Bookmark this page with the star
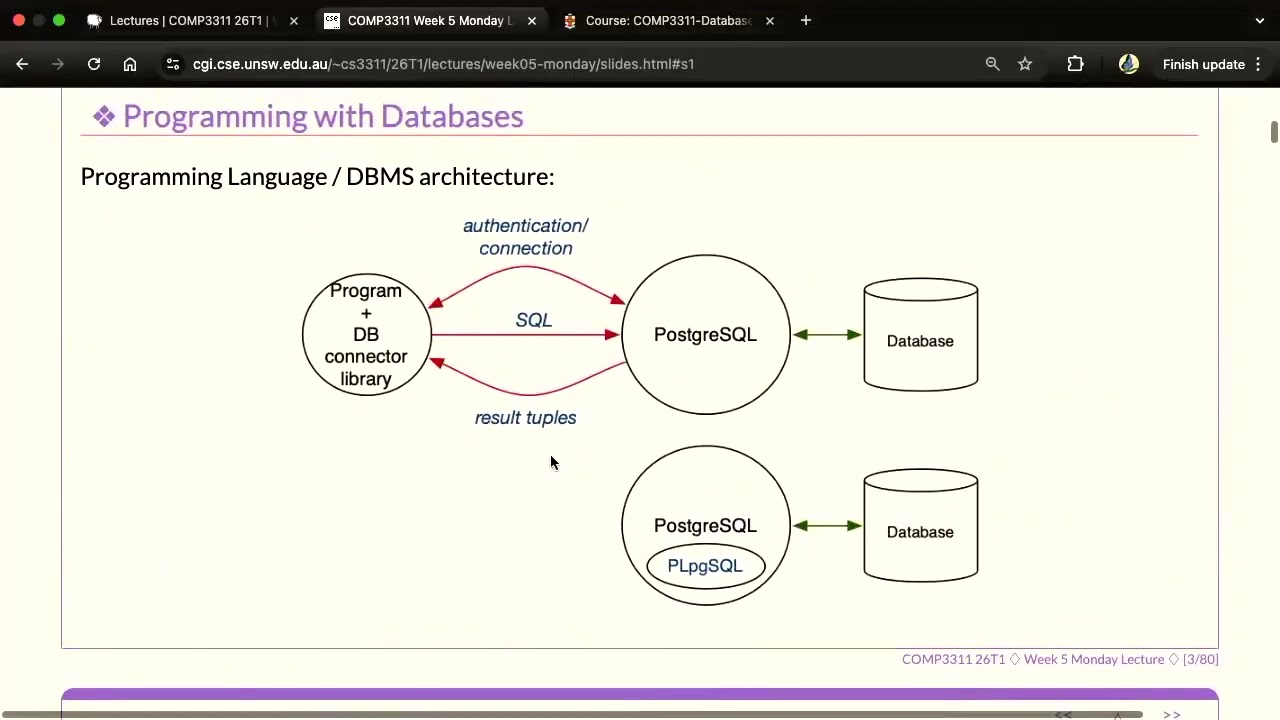This screenshot has width=1280, height=720. 1025,64
